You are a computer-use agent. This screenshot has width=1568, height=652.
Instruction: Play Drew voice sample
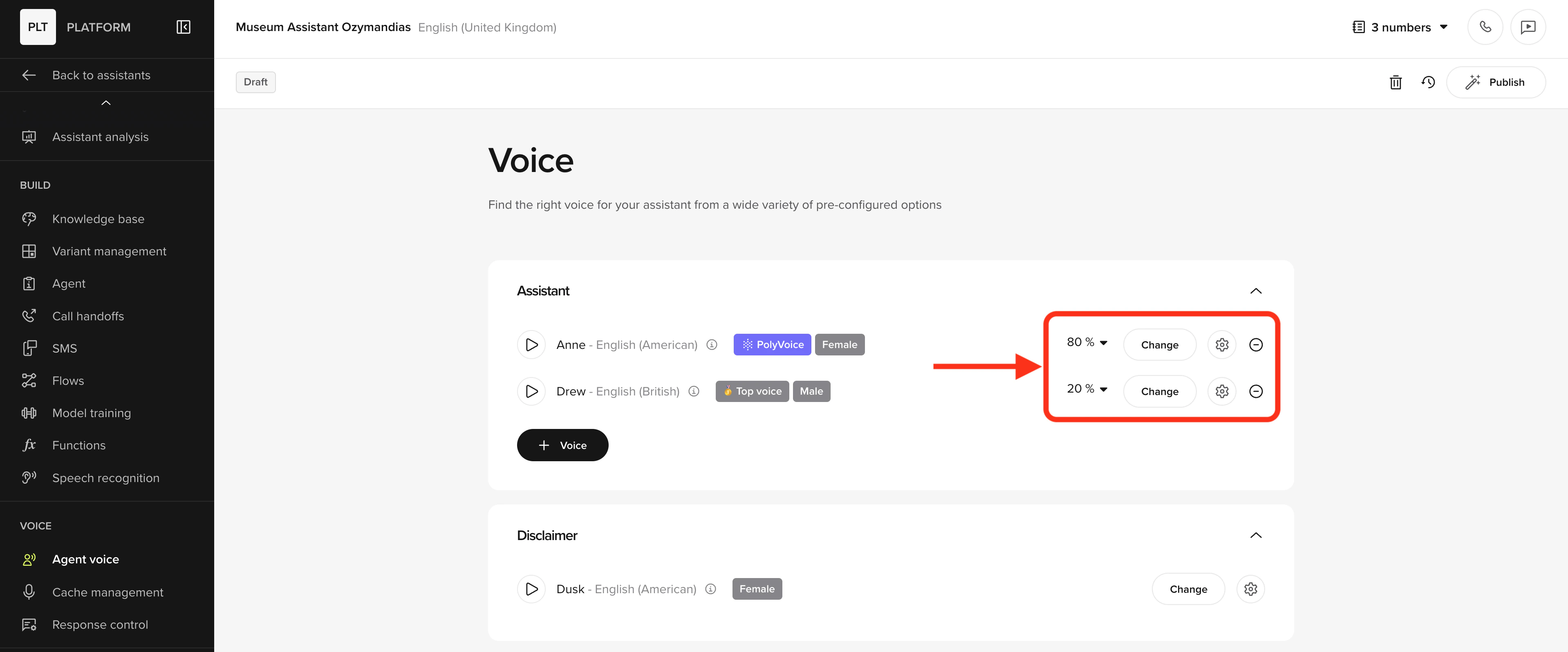[x=531, y=391]
